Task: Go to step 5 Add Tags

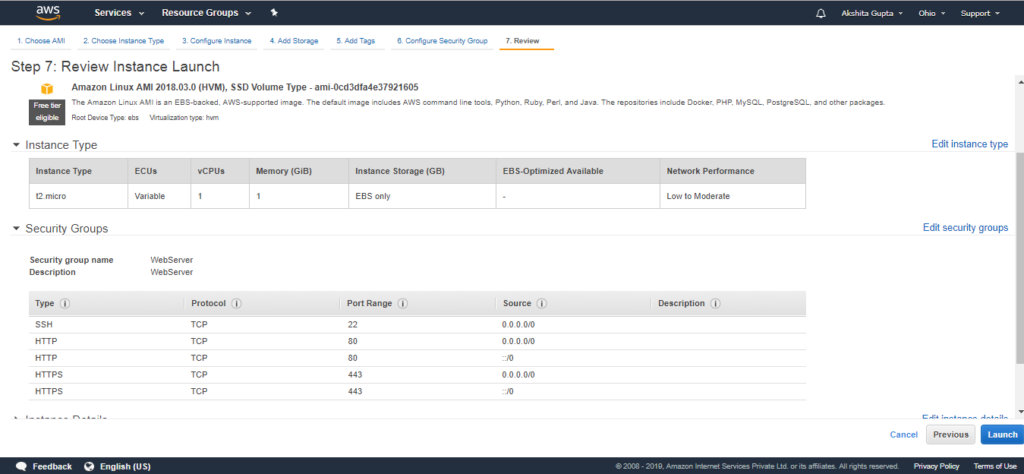Action: (356, 40)
